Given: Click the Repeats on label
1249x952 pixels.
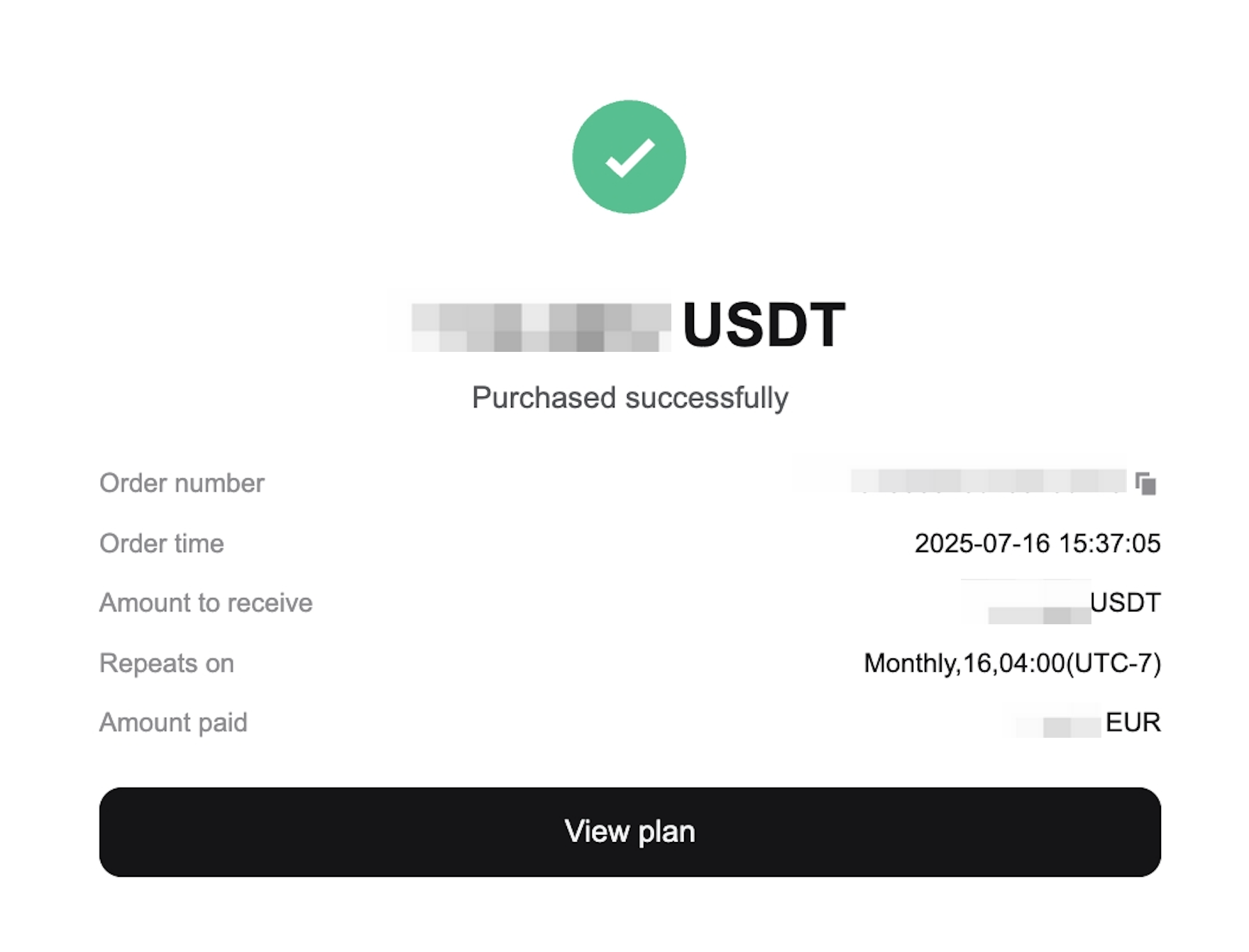Looking at the screenshot, I should point(167,663).
